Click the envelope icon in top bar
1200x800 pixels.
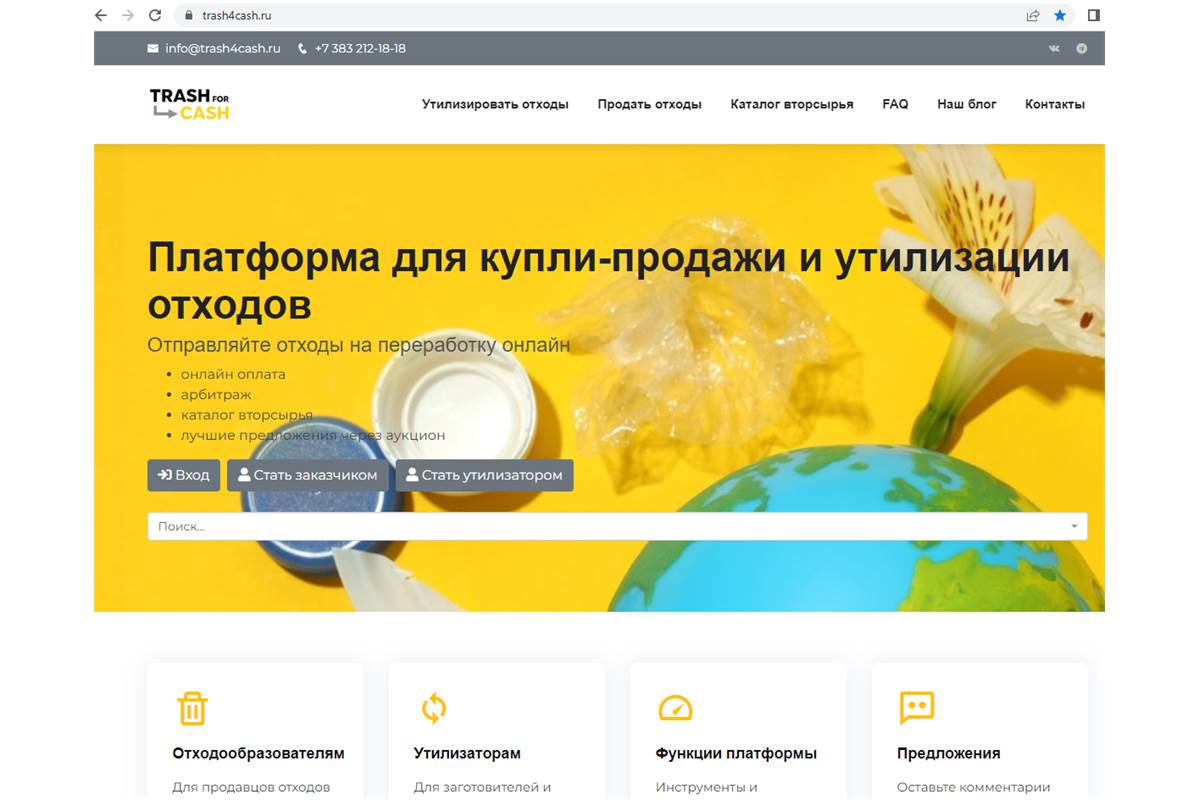(153, 48)
